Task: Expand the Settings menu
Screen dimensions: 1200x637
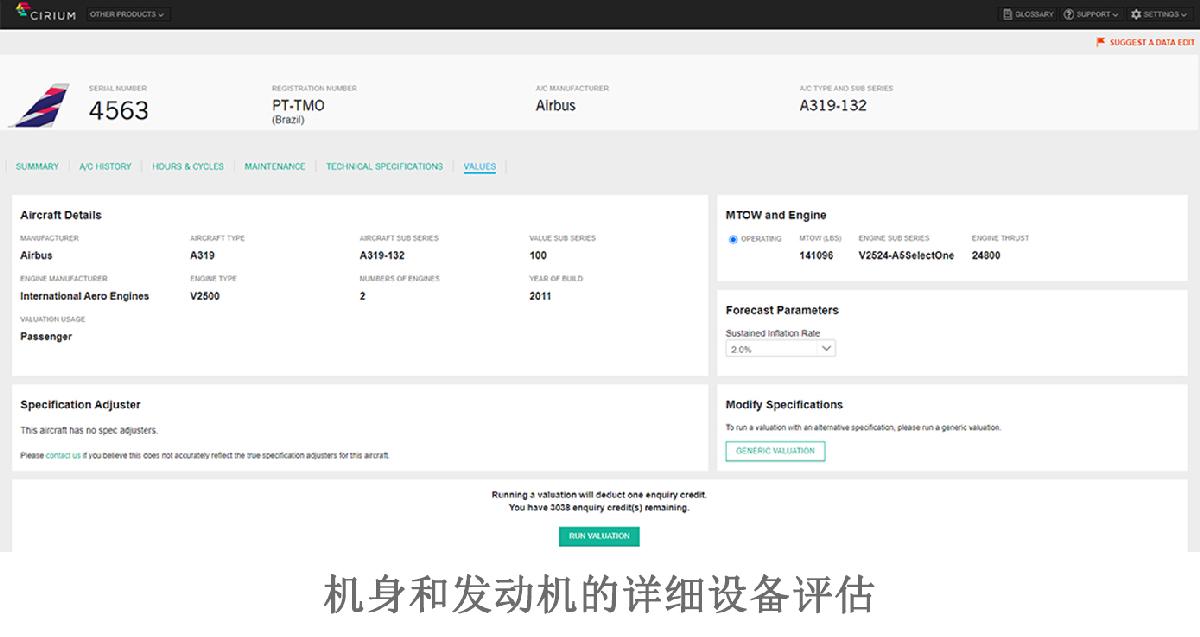Action: [x=1160, y=14]
